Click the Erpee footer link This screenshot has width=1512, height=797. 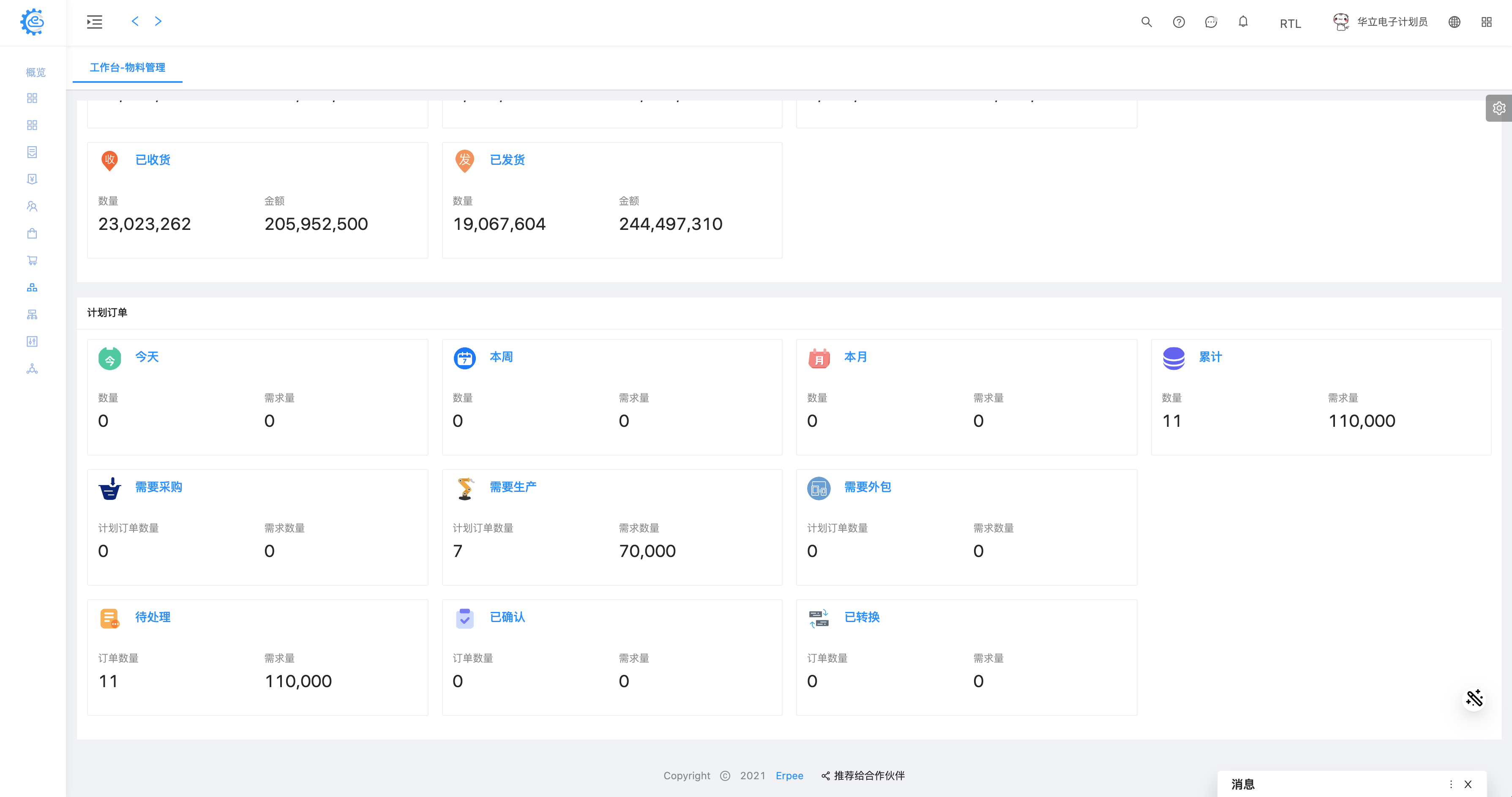pos(789,776)
